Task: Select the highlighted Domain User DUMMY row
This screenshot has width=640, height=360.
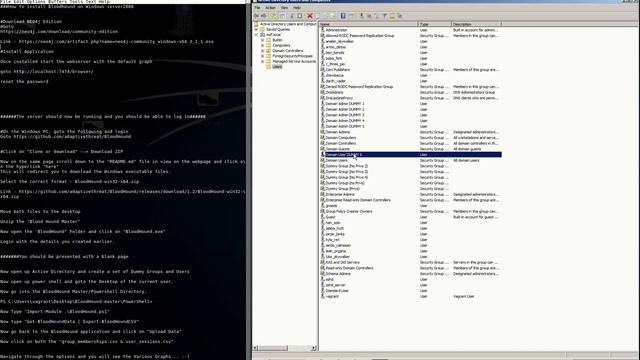Action: 410,155
